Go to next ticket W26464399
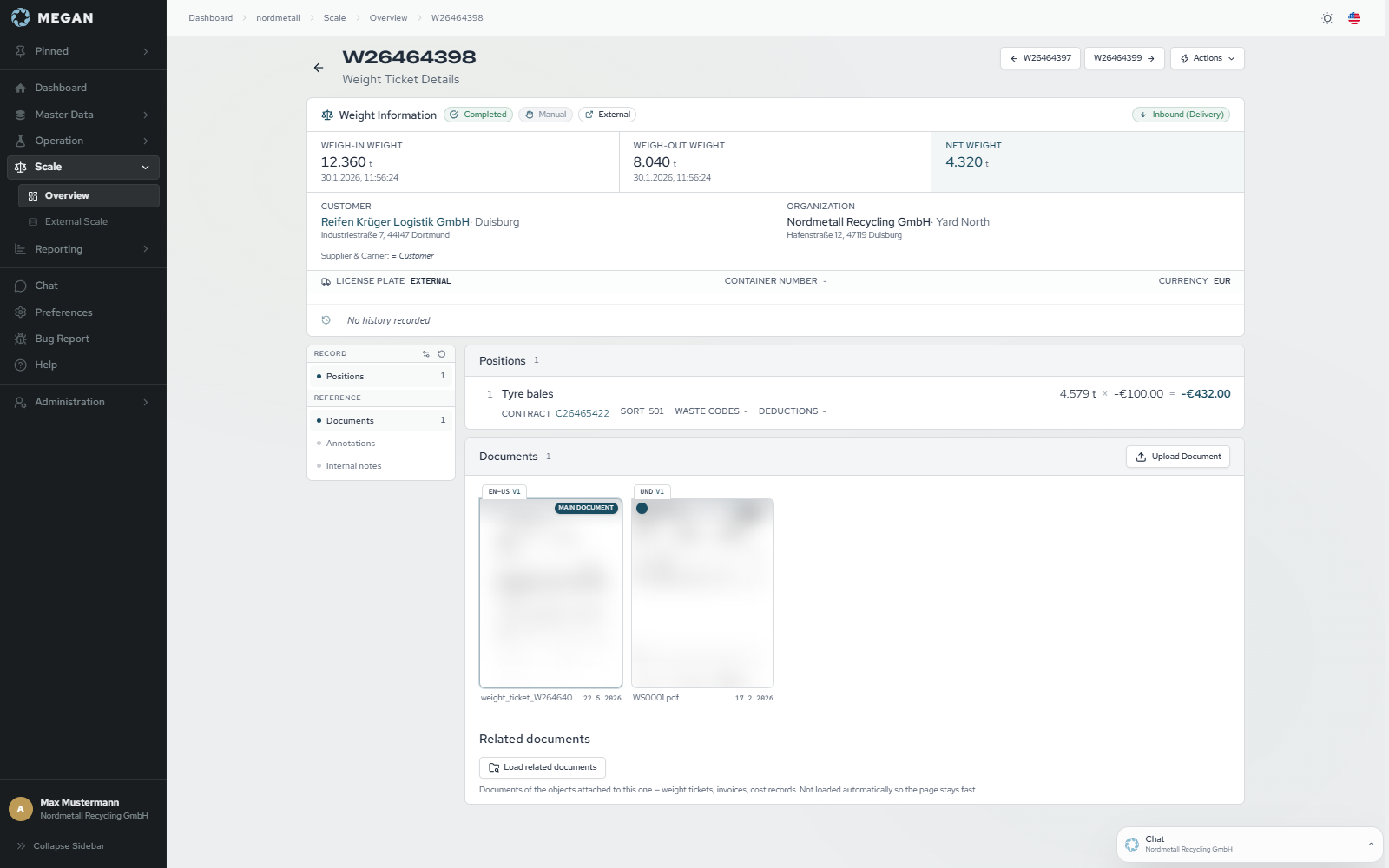This screenshot has width=1389, height=868. point(1124,58)
